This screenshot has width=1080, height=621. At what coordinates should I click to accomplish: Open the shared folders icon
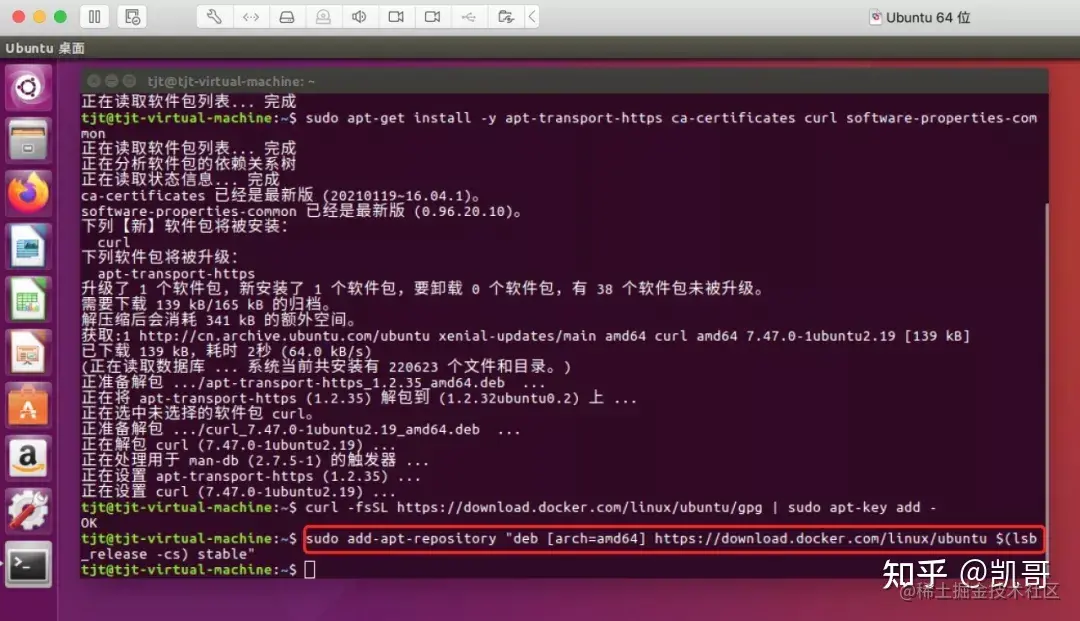coord(506,17)
